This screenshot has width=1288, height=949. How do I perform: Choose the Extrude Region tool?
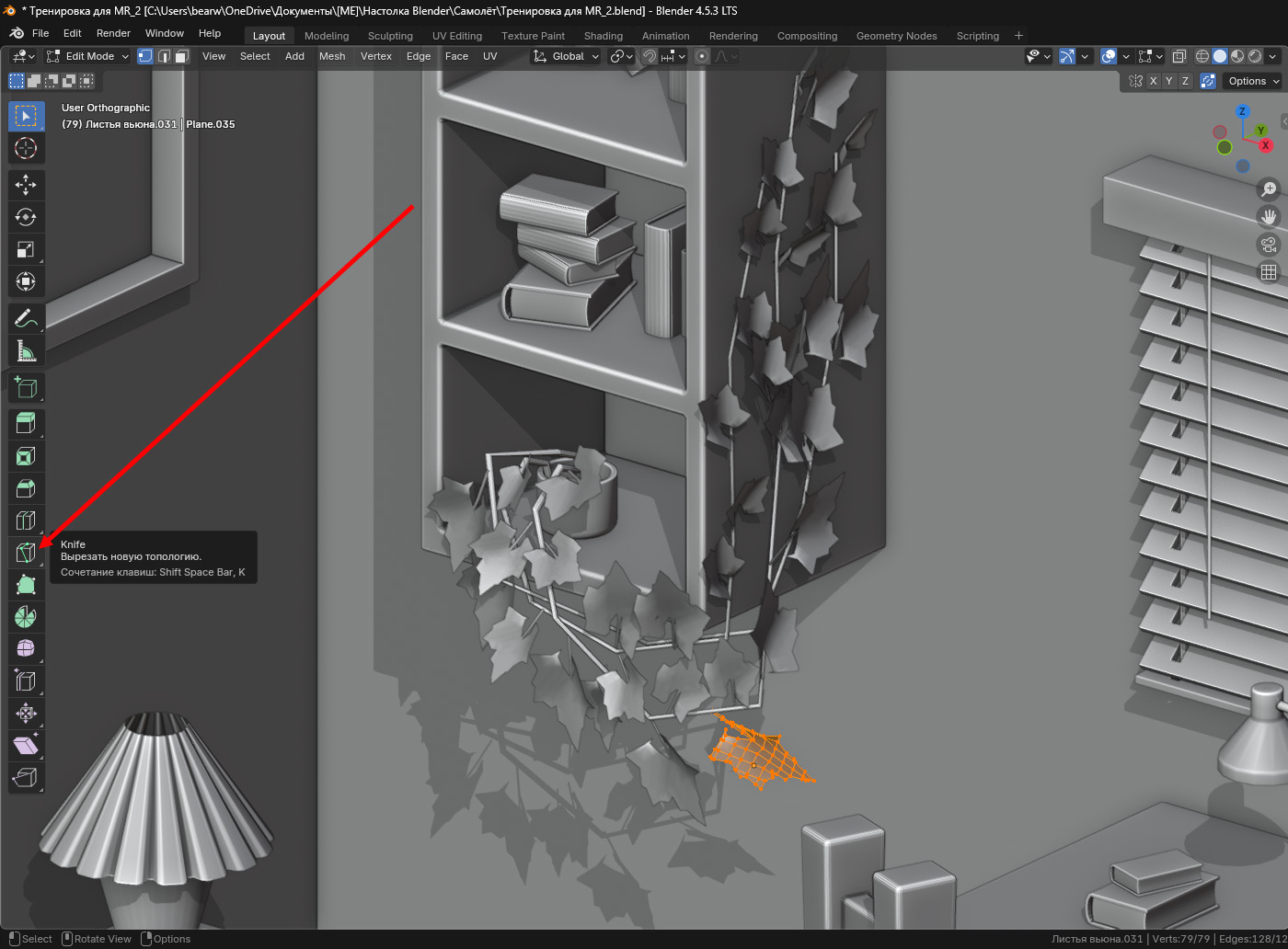[26, 423]
